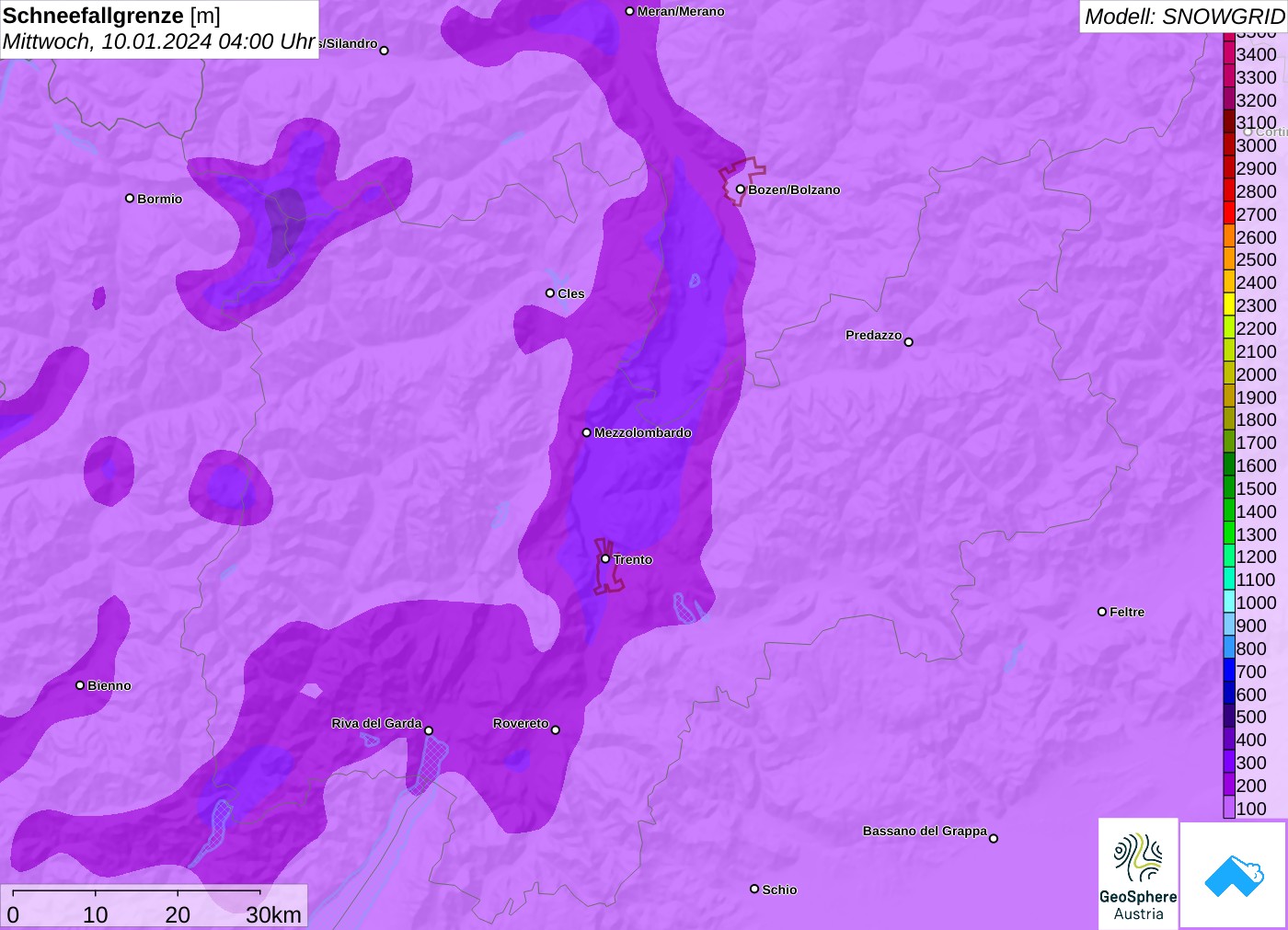Image resolution: width=1288 pixels, height=930 pixels.
Task: Click the 'Cles' label text
Action: point(571,293)
